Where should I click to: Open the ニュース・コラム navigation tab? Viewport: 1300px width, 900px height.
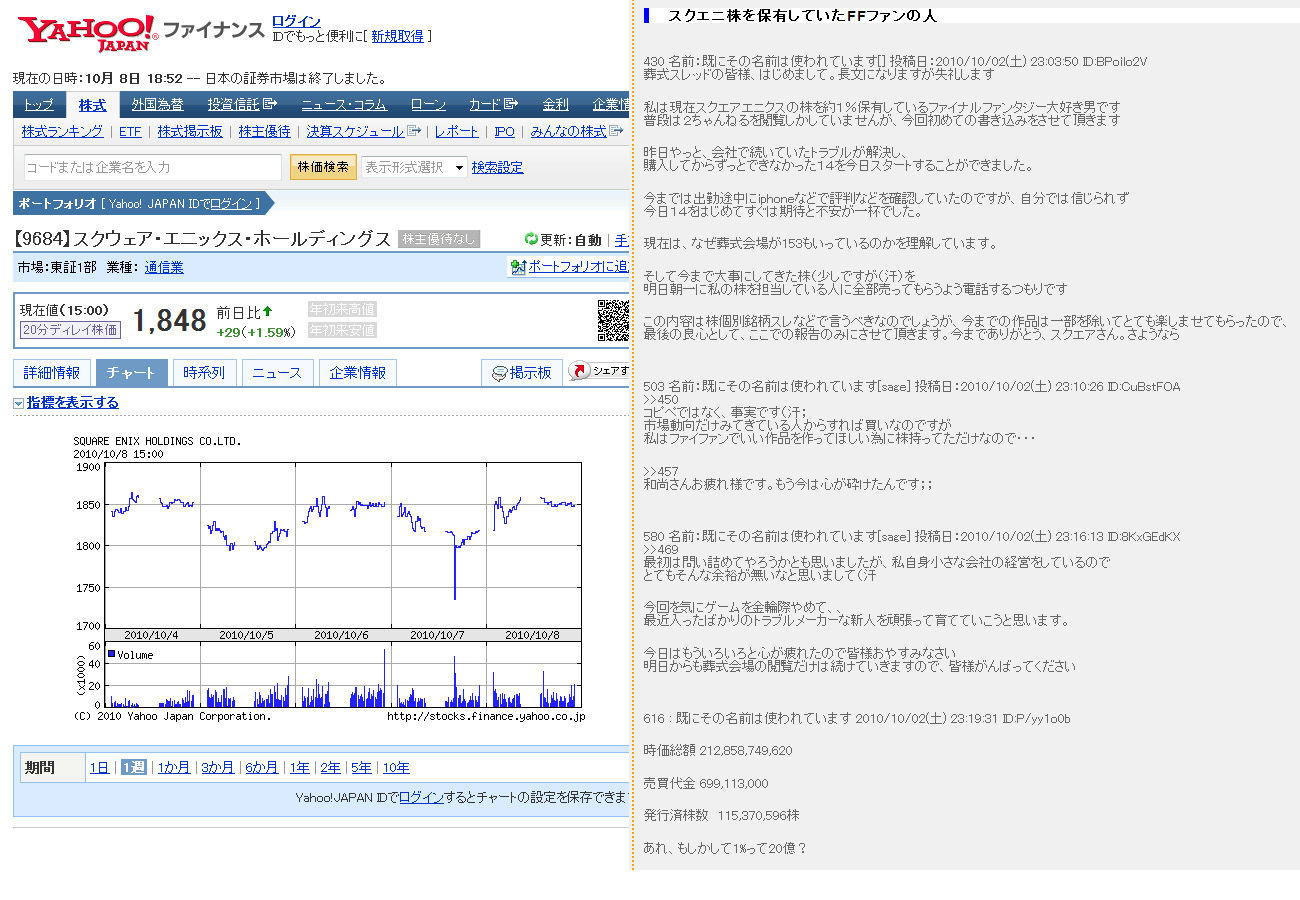tap(344, 104)
